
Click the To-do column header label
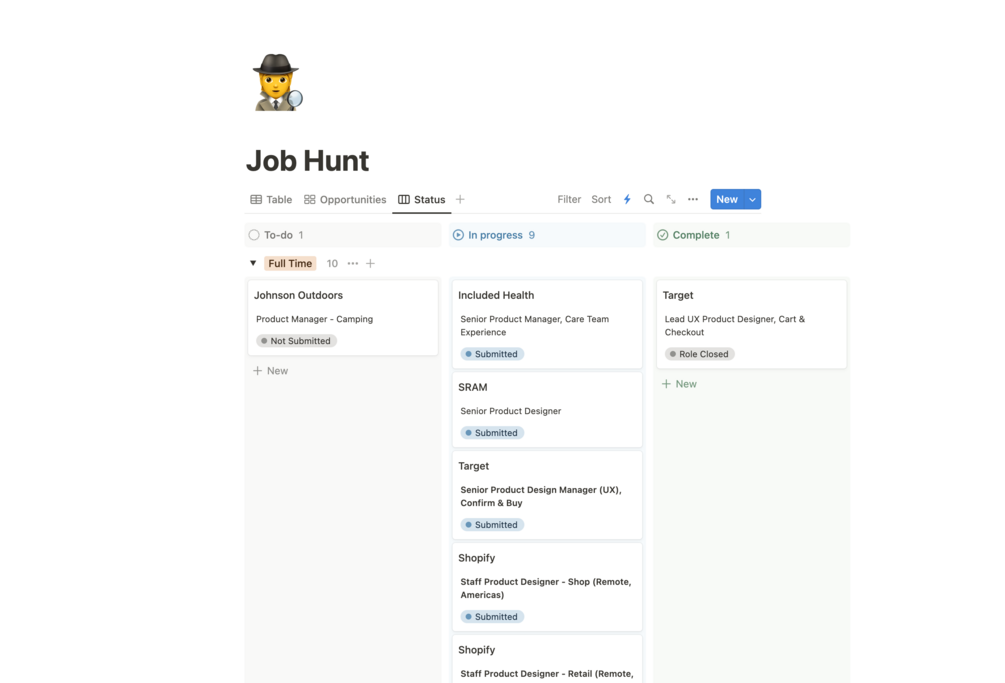click(278, 235)
